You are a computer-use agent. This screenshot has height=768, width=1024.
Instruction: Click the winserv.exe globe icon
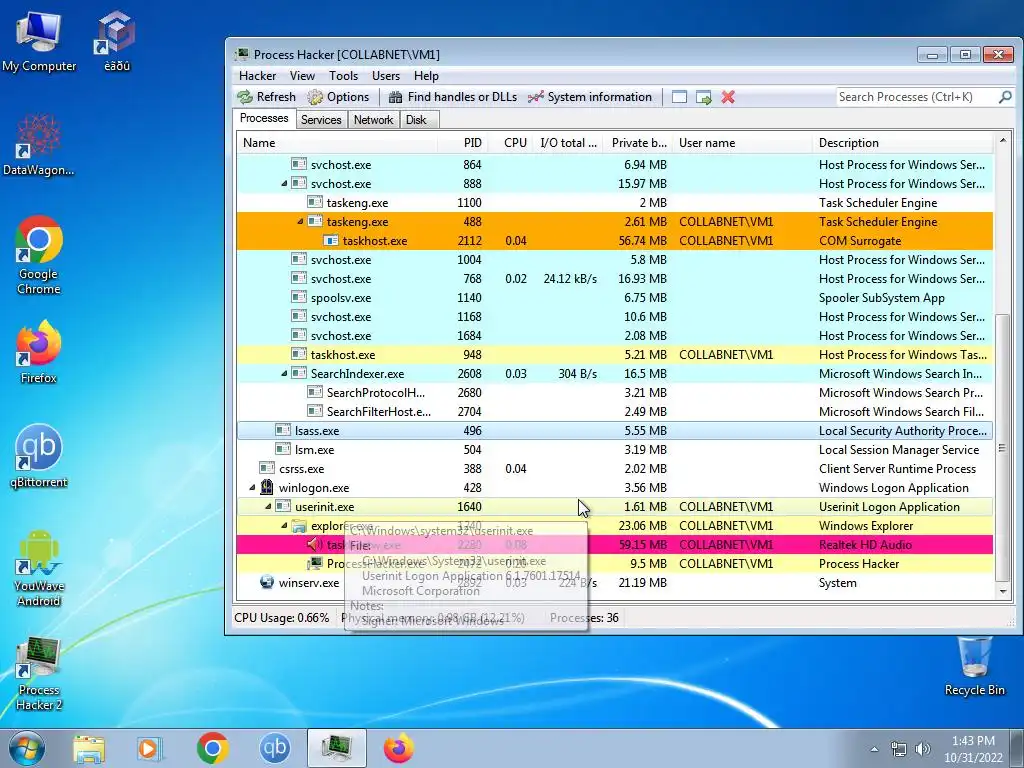[x=266, y=582]
